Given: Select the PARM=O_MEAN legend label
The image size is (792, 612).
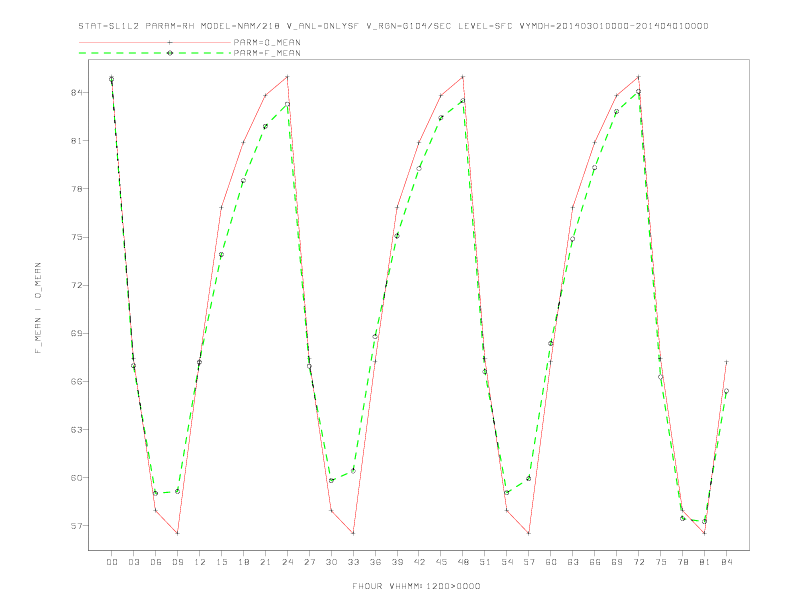Looking at the screenshot, I should 267,42.
